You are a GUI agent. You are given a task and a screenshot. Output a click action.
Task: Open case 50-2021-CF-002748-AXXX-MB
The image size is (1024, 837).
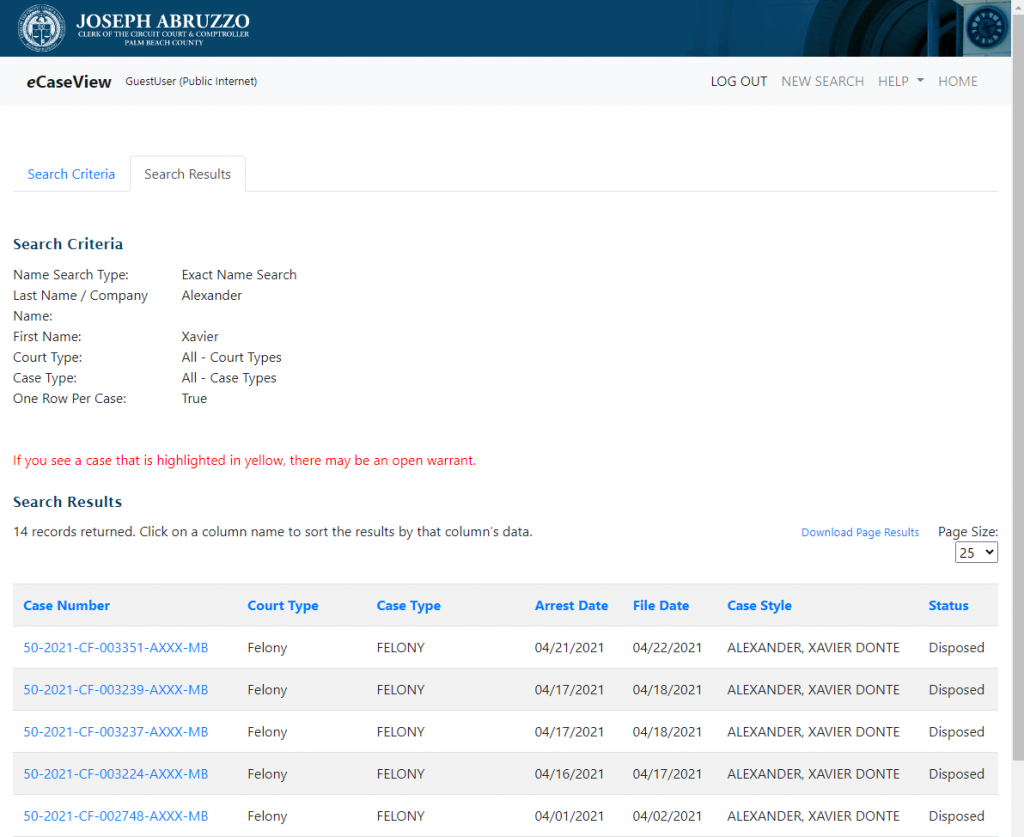116,816
